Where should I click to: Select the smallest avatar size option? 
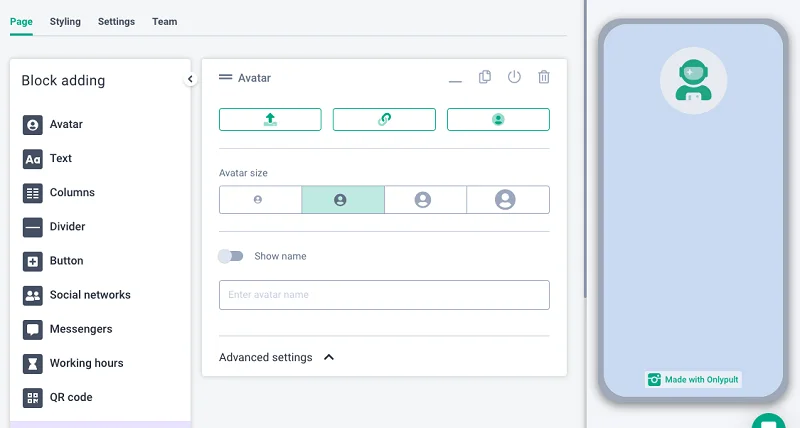259,200
